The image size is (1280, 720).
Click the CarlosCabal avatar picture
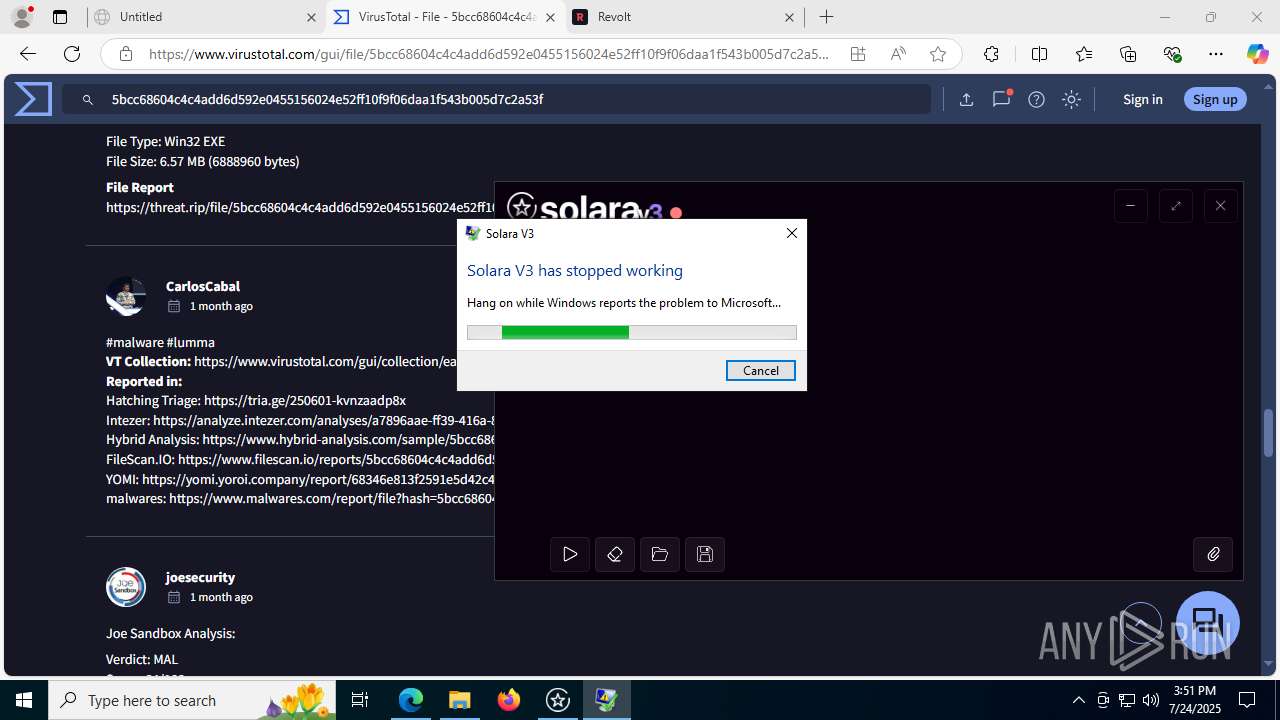(x=126, y=296)
